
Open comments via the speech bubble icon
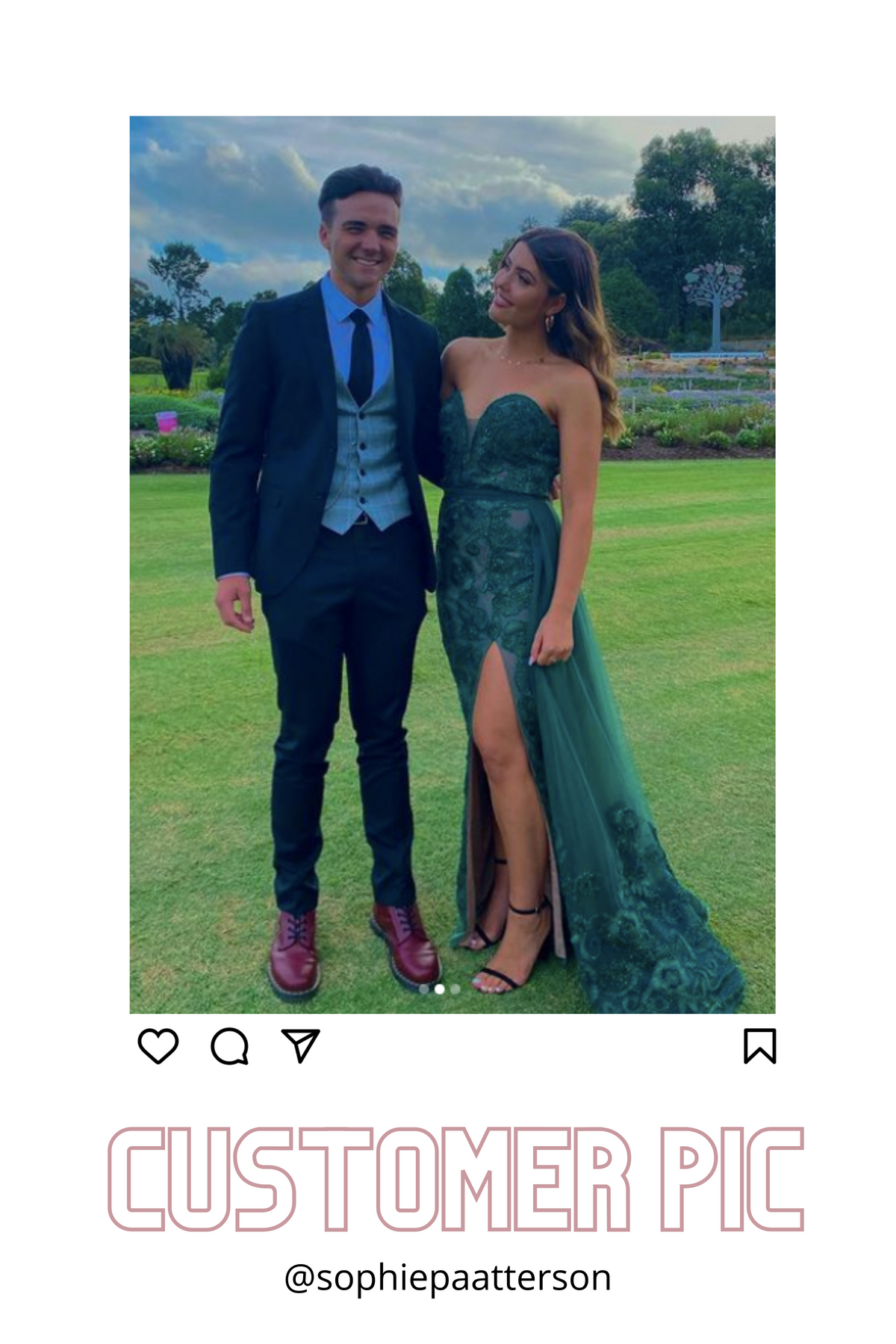[229, 1045]
